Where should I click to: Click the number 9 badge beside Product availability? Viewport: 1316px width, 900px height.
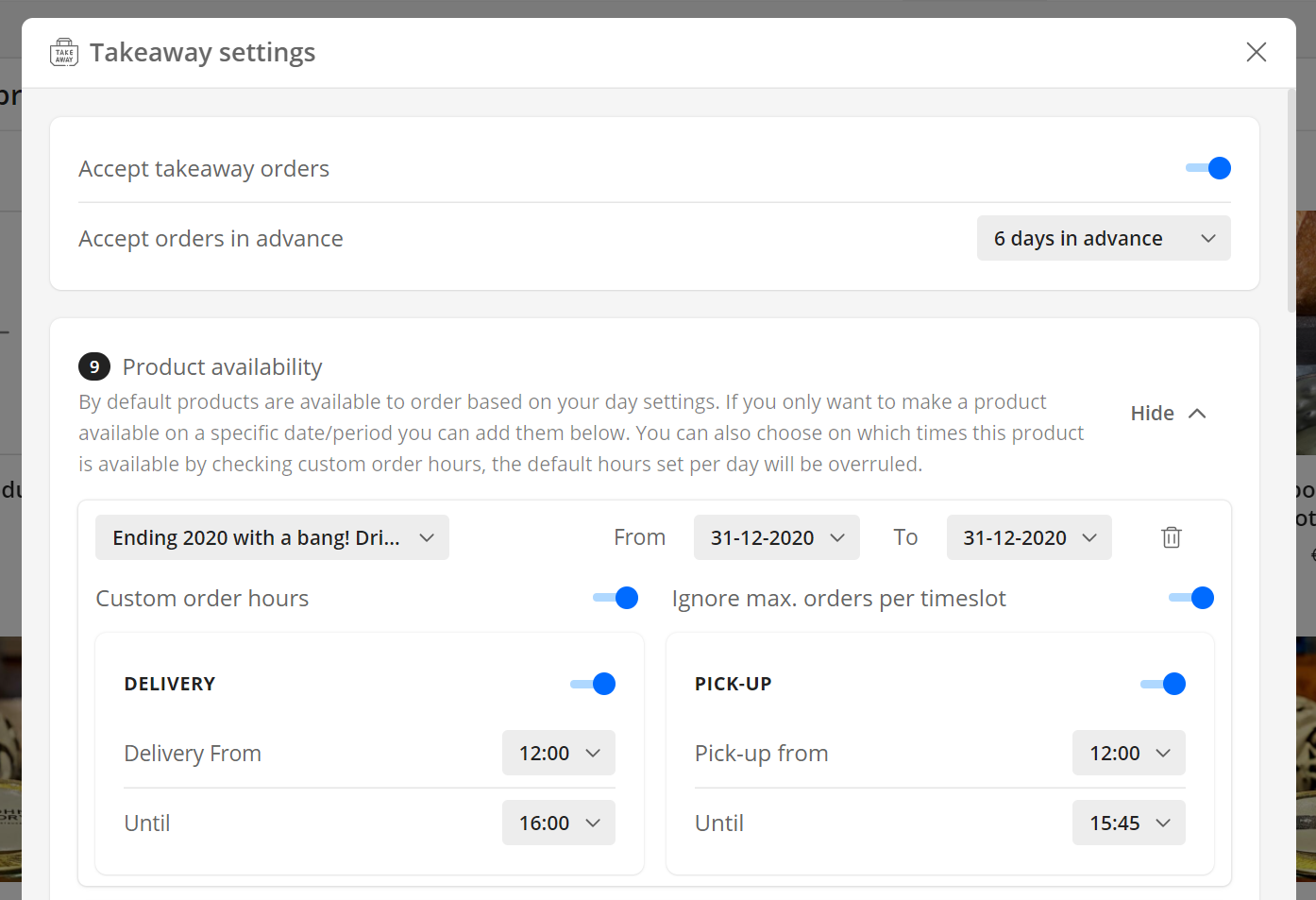click(94, 366)
